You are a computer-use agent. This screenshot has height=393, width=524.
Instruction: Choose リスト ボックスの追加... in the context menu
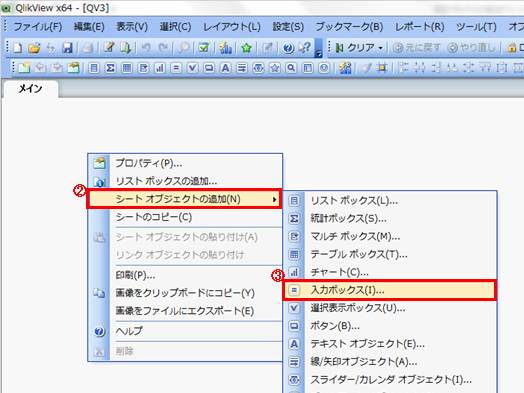(186, 181)
